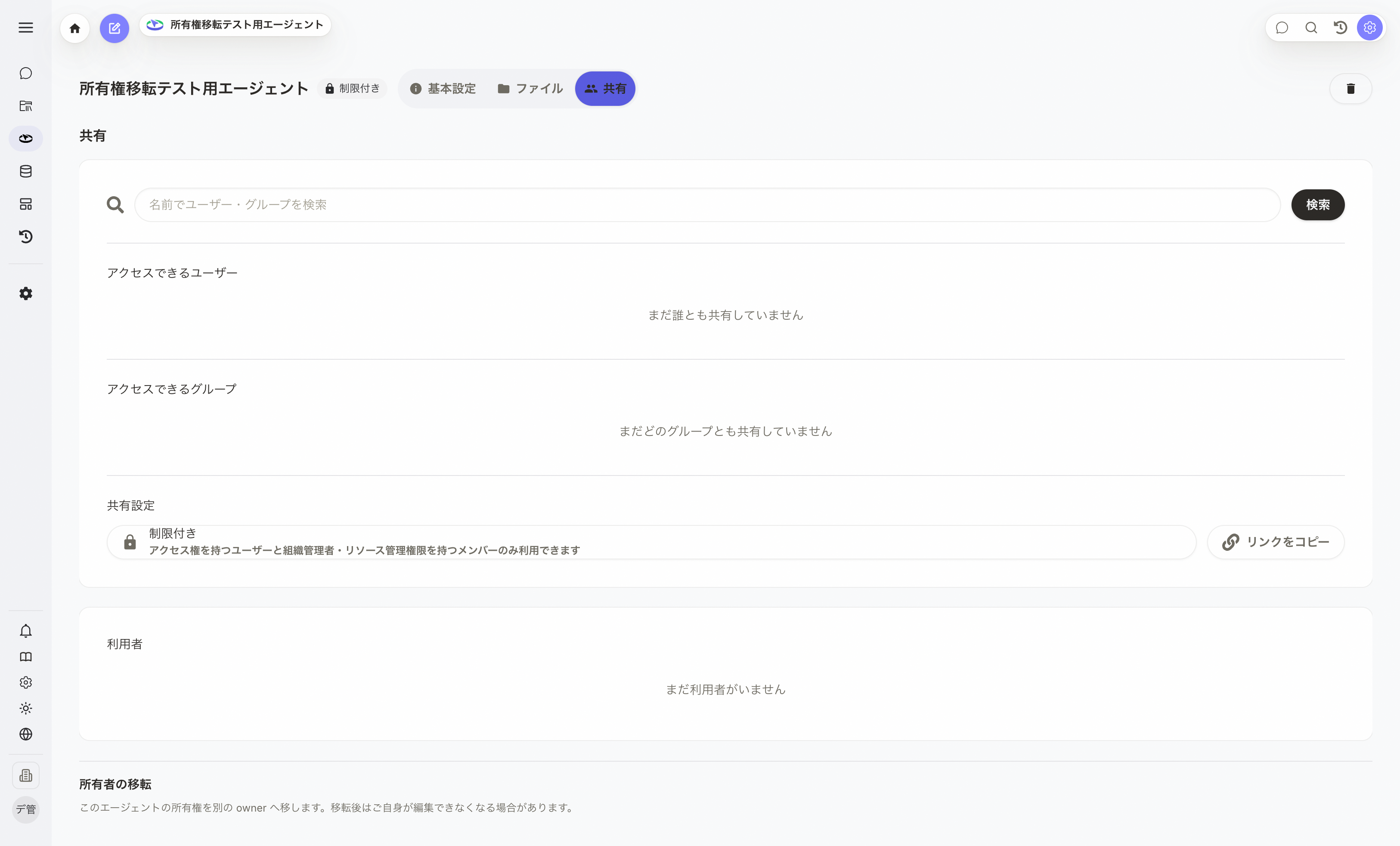
Task: Click the 利用者 section label
Action: tap(124, 644)
